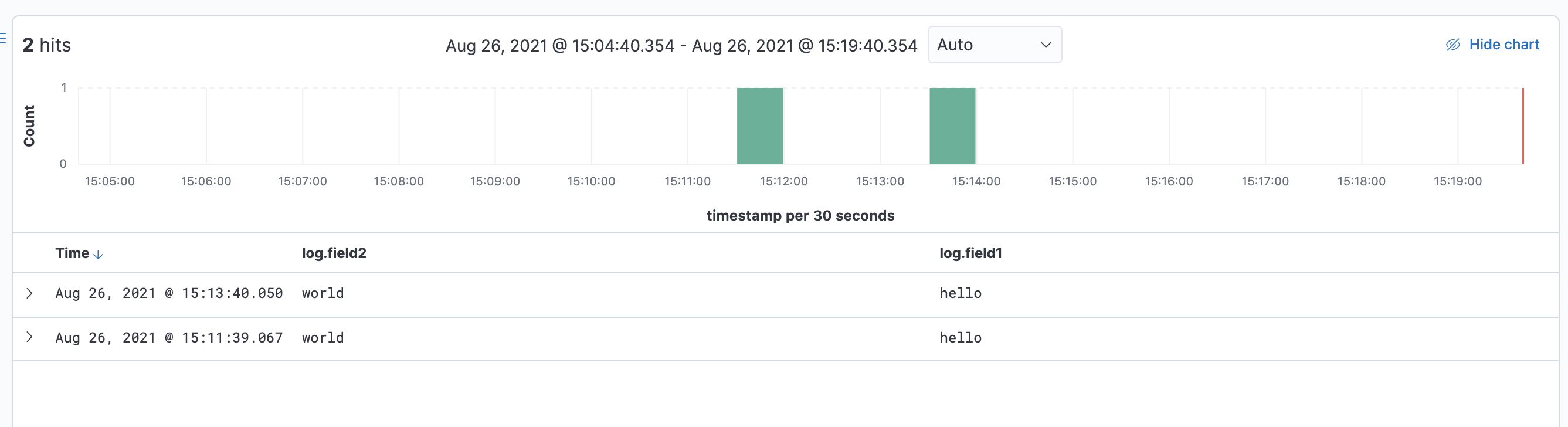Click the 'hello' value in the first row
The height and width of the screenshot is (427, 1568).
961,293
